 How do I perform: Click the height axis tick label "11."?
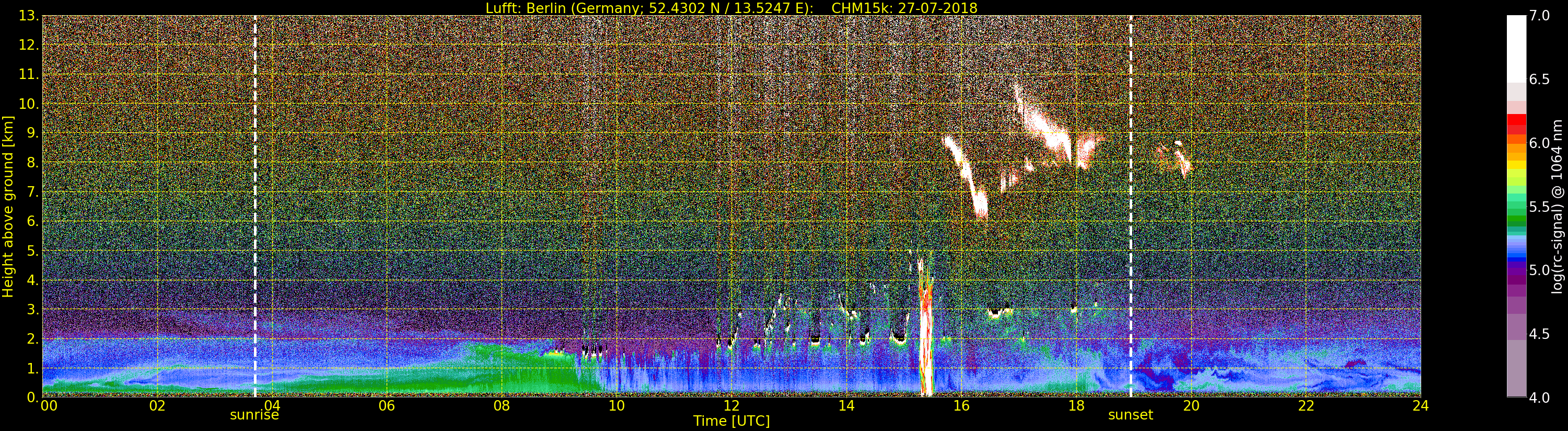[x=29, y=74]
